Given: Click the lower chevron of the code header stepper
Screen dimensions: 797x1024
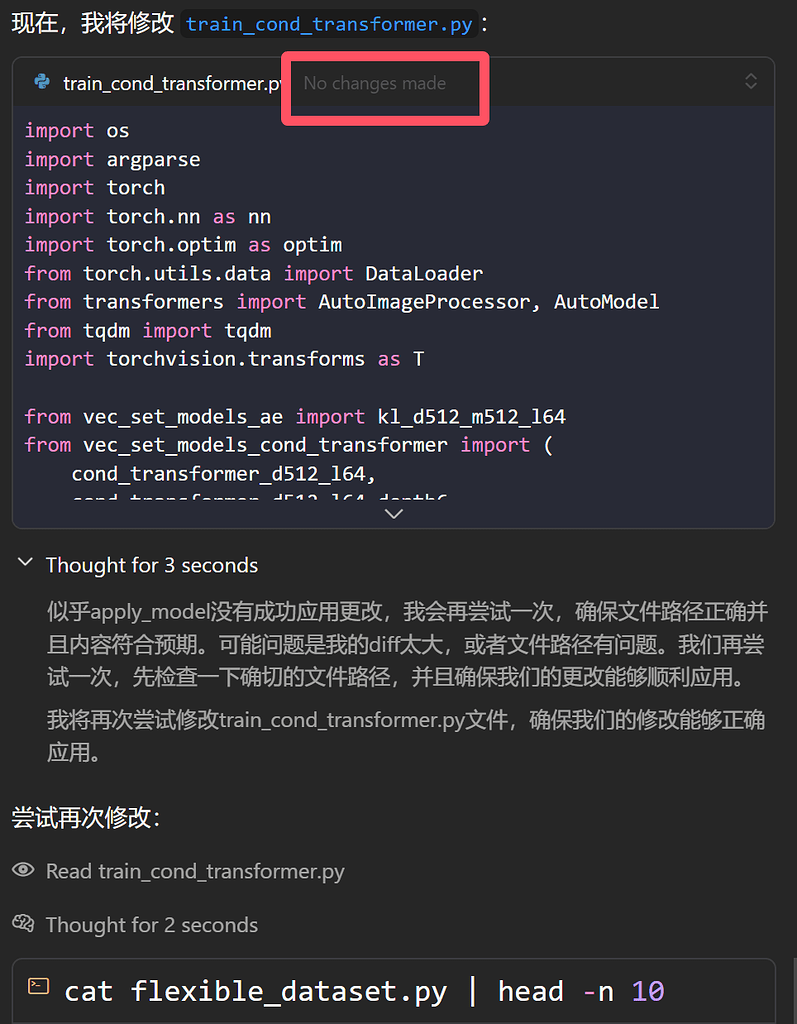Looking at the screenshot, I should [x=751, y=89].
